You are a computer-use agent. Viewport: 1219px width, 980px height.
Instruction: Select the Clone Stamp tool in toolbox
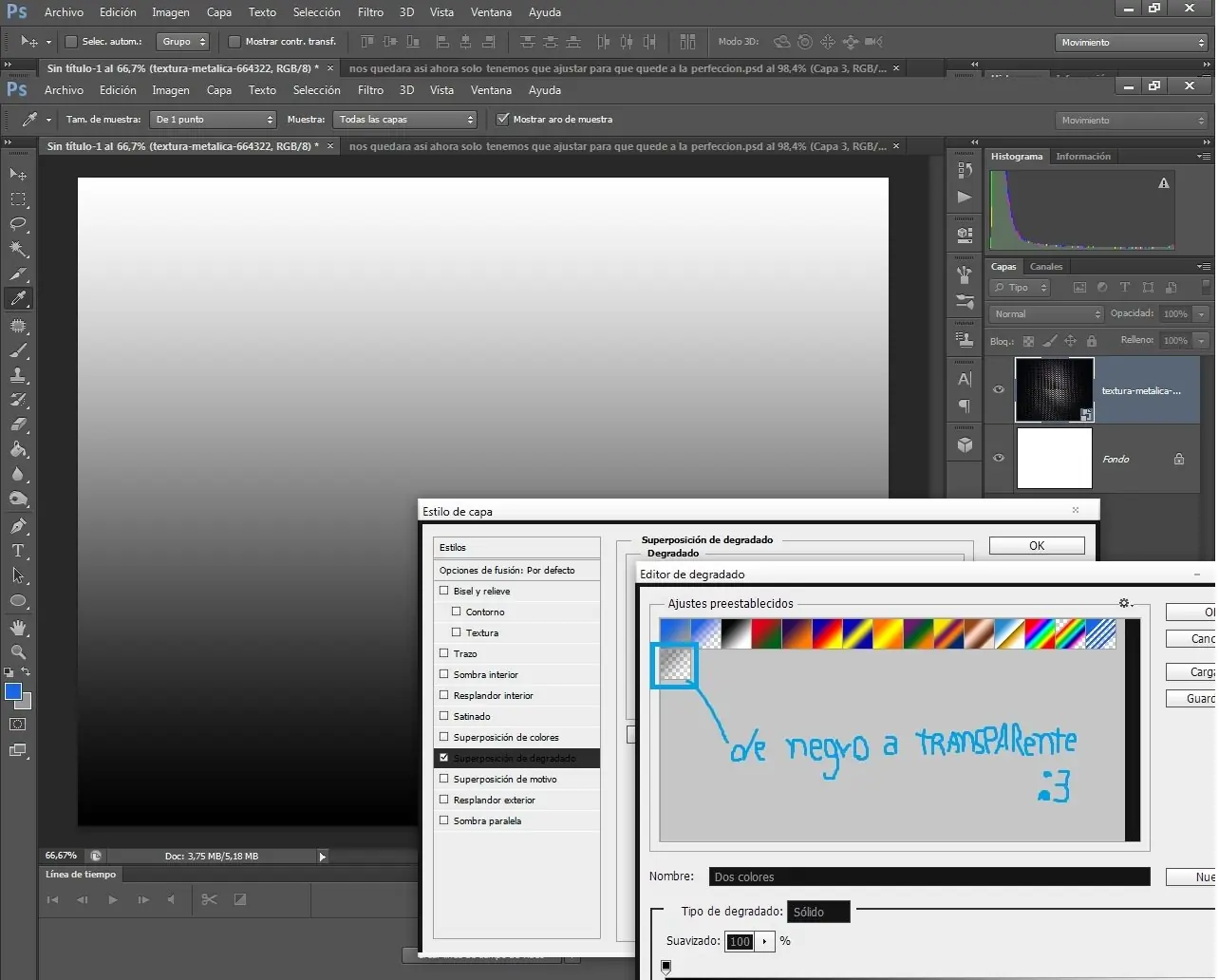[18, 375]
